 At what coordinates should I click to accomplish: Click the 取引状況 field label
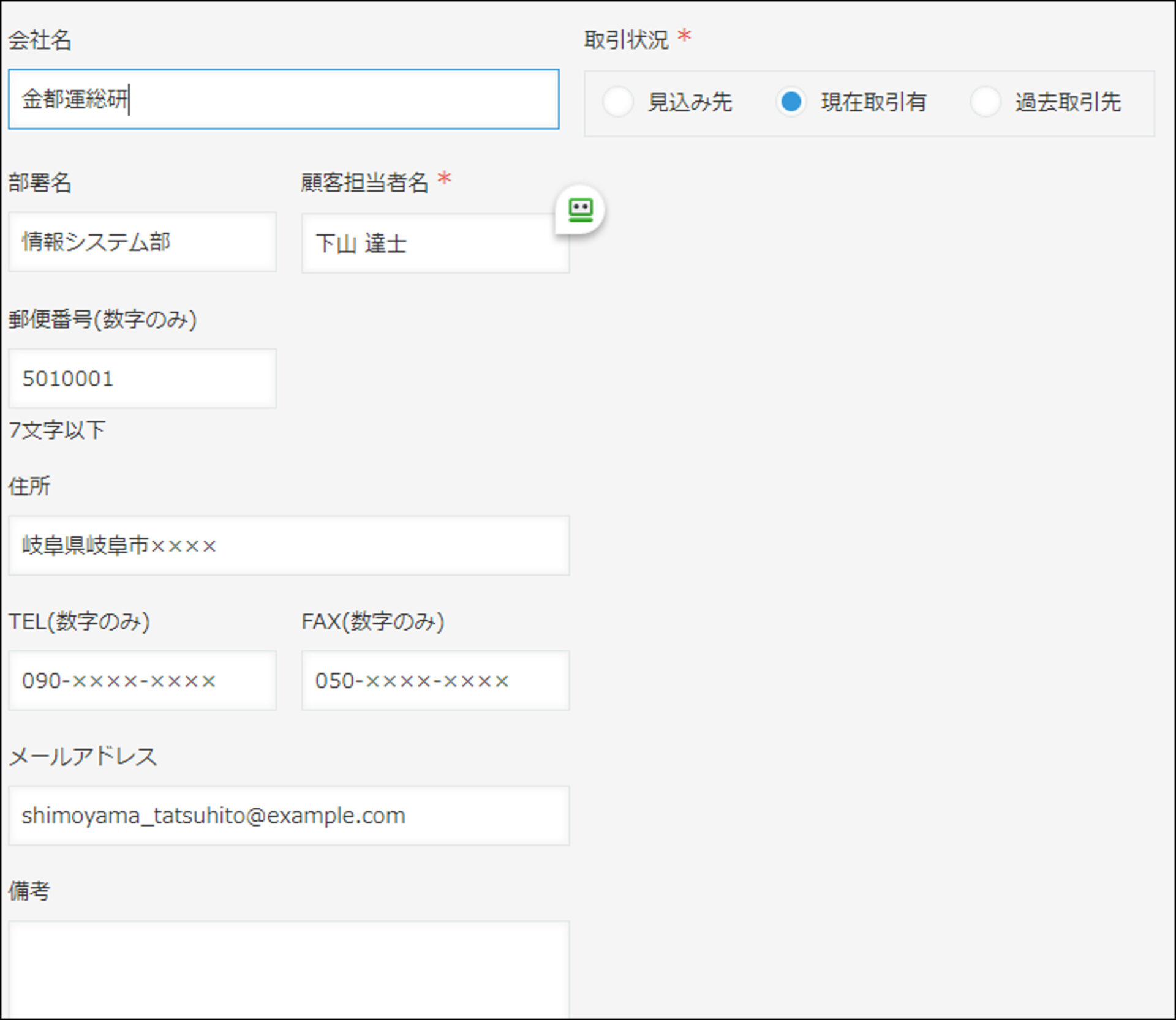point(626,40)
